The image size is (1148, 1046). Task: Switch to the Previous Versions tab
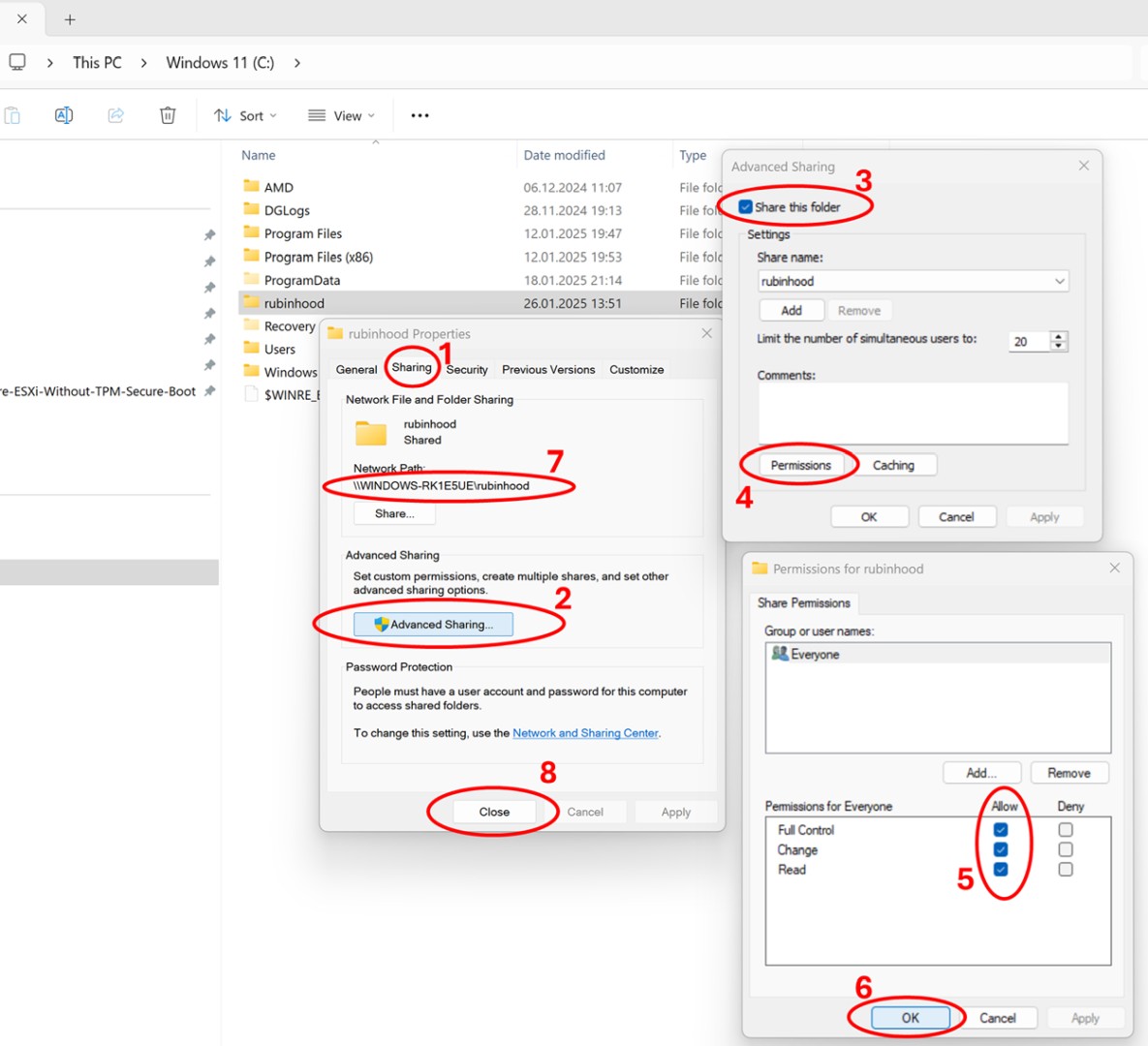click(x=548, y=370)
